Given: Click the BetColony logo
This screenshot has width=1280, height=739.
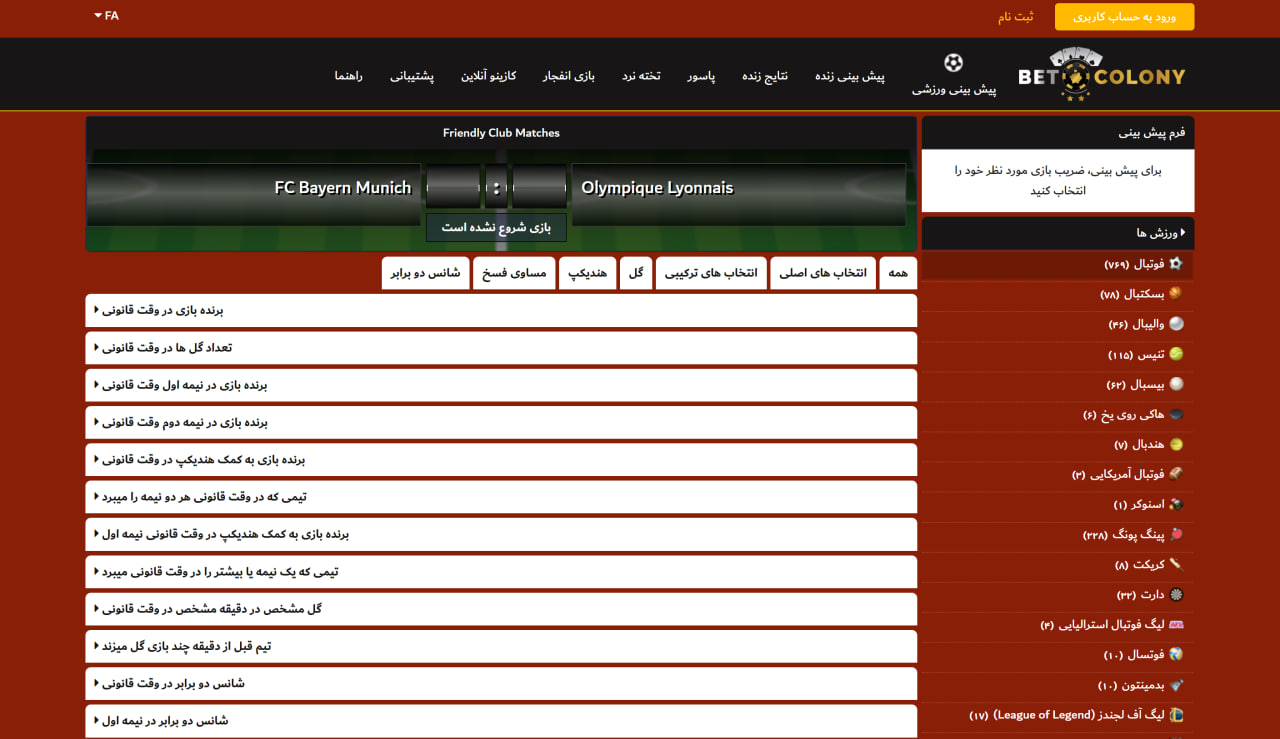Looking at the screenshot, I should pyautogui.click(x=1101, y=75).
